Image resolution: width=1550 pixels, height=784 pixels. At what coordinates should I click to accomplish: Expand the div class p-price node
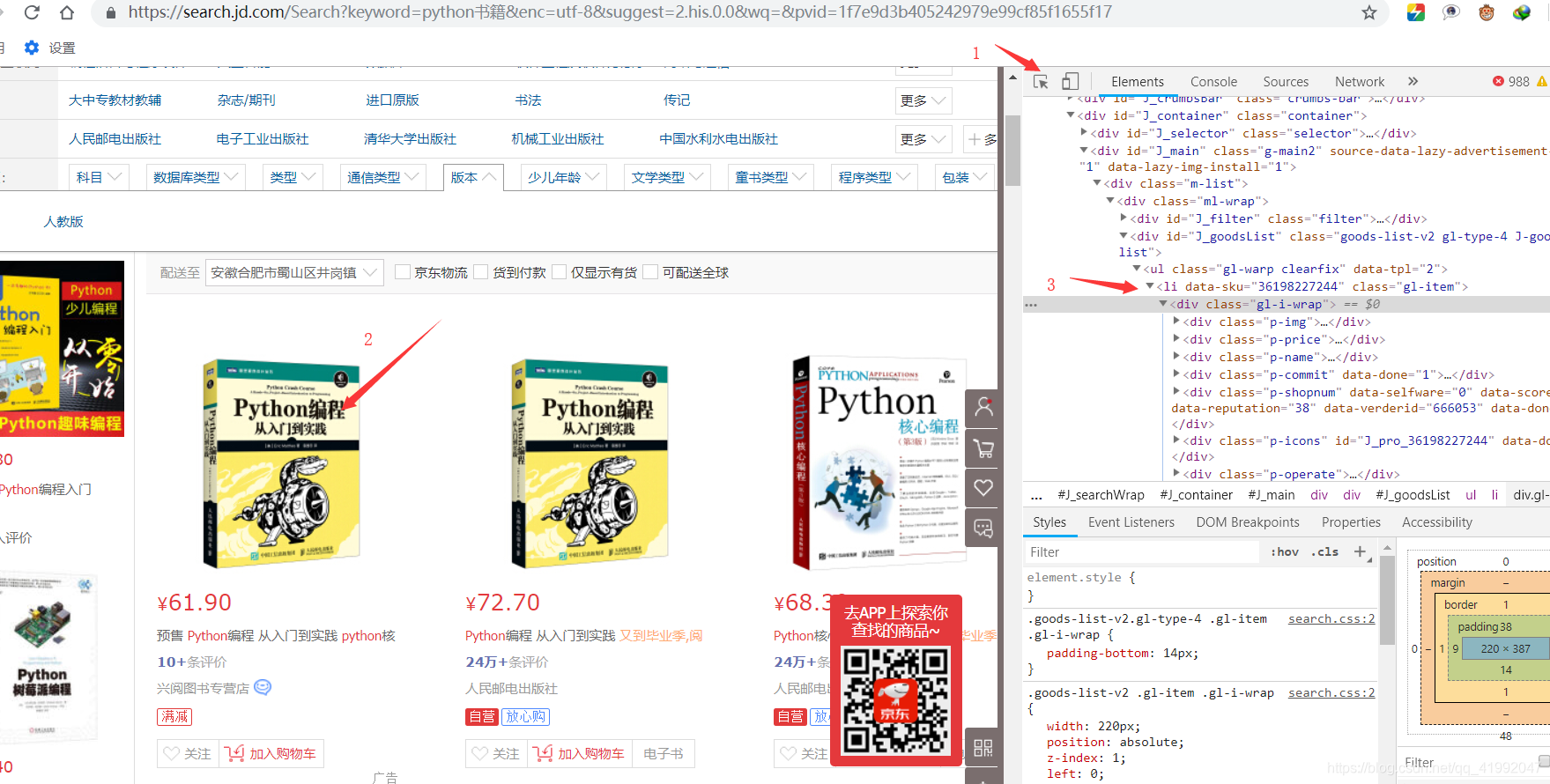(1176, 339)
